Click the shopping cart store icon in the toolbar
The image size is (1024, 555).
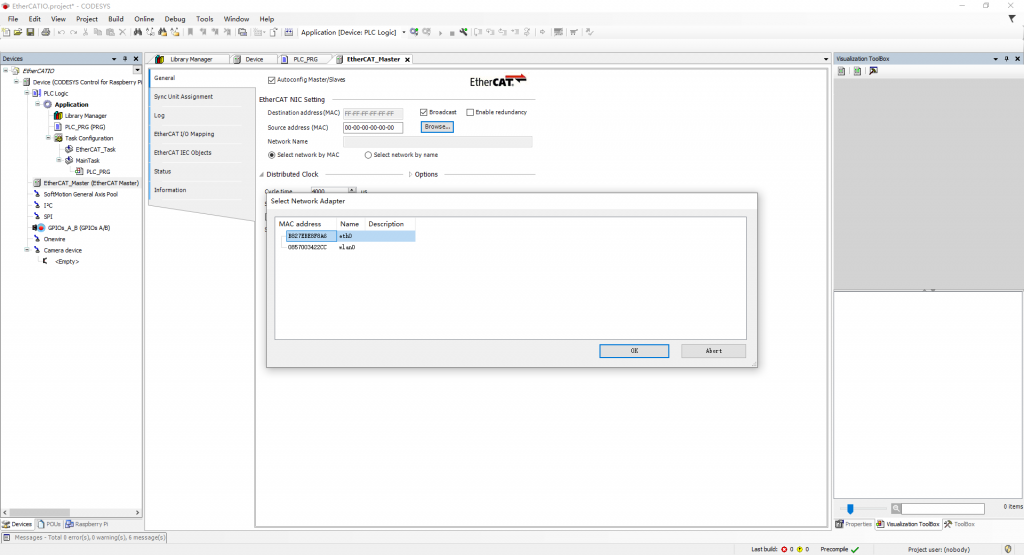click(x=573, y=32)
